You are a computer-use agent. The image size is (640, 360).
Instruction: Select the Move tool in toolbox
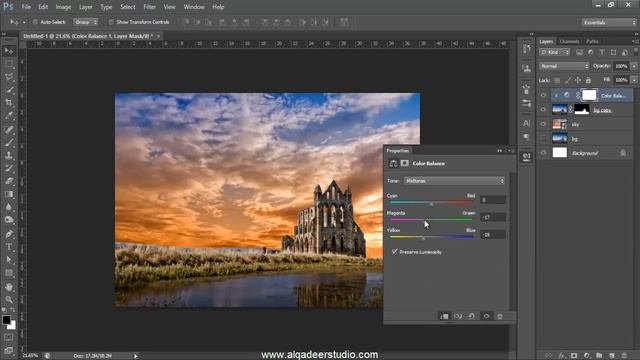9,51
